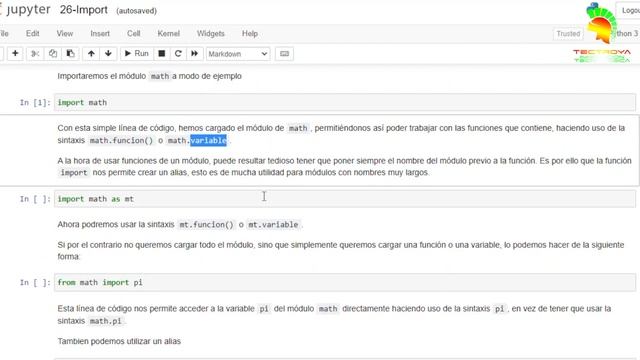The height and width of the screenshot is (360, 640).
Task: Move selected cell up arrow
Action: tap(91, 53)
